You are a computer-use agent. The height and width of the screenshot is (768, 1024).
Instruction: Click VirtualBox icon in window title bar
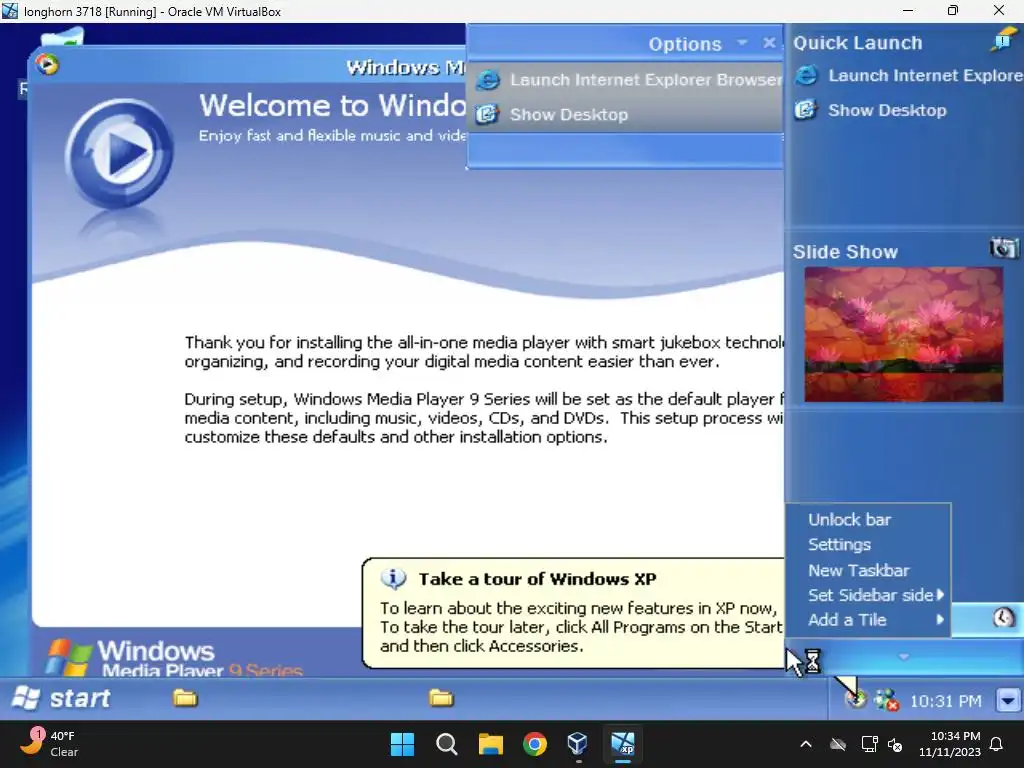point(10,10)
